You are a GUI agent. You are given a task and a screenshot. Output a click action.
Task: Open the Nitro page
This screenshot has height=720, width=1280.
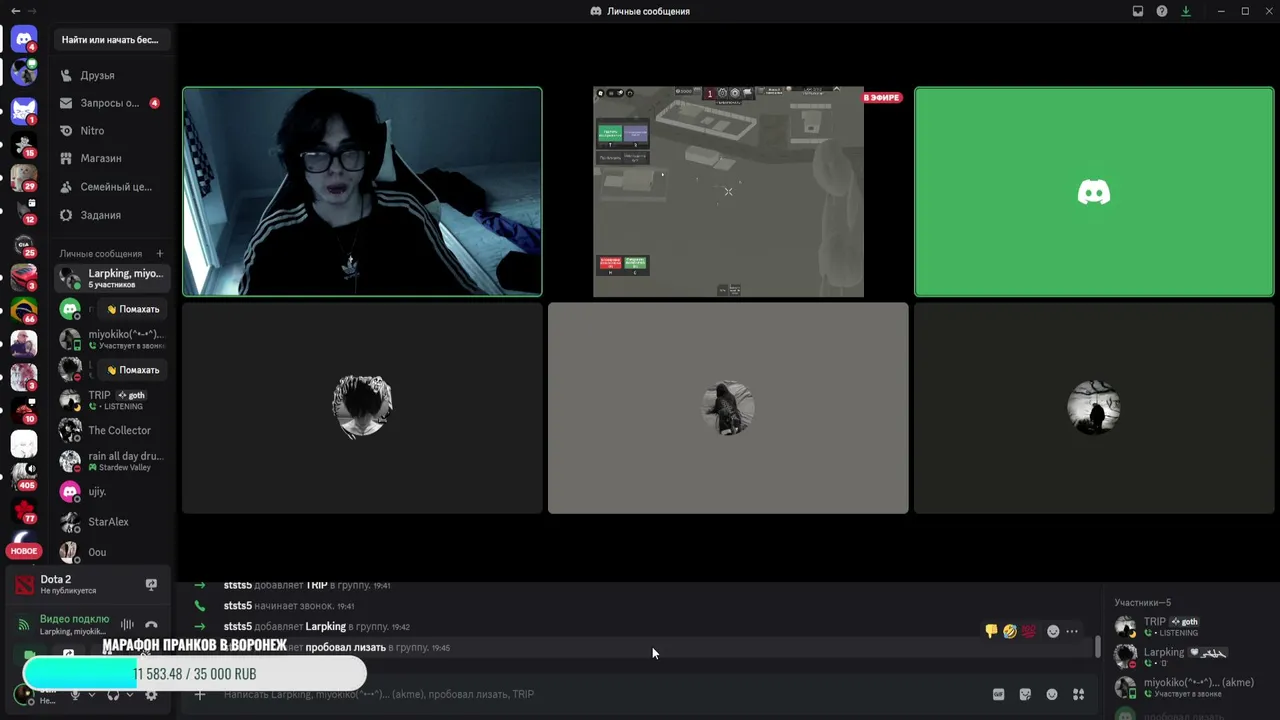coord(112,131)
